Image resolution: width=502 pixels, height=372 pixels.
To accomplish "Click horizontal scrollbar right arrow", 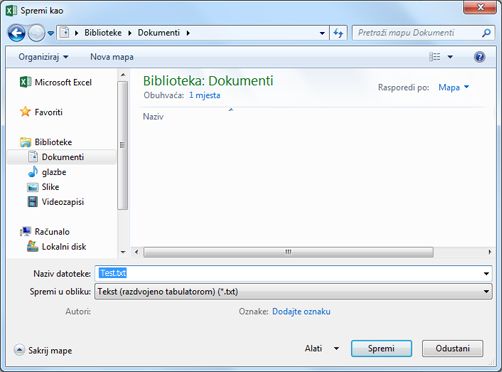I will (489, 252).
